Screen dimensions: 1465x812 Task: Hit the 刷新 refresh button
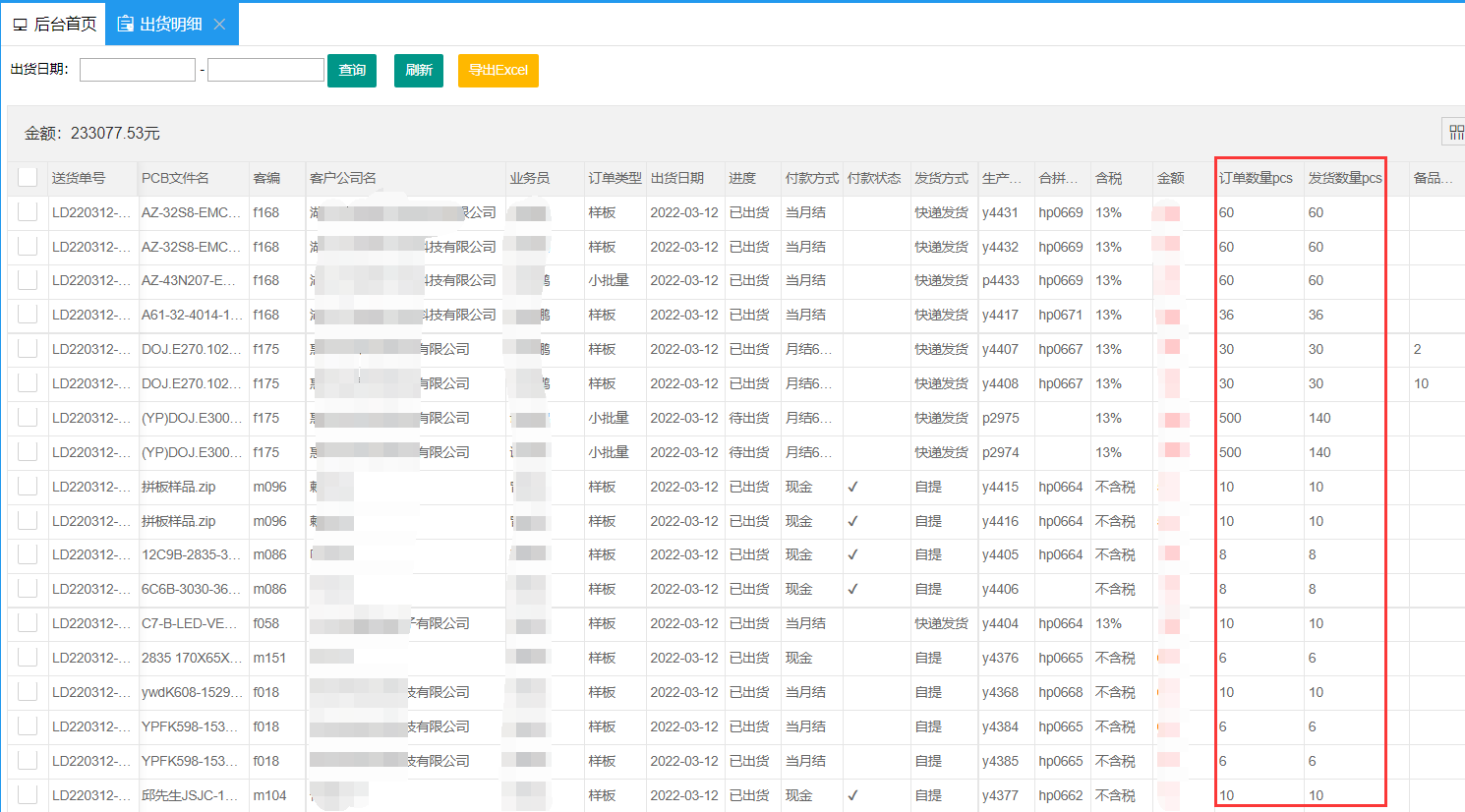pyautogui.click(x=419, y=71)
